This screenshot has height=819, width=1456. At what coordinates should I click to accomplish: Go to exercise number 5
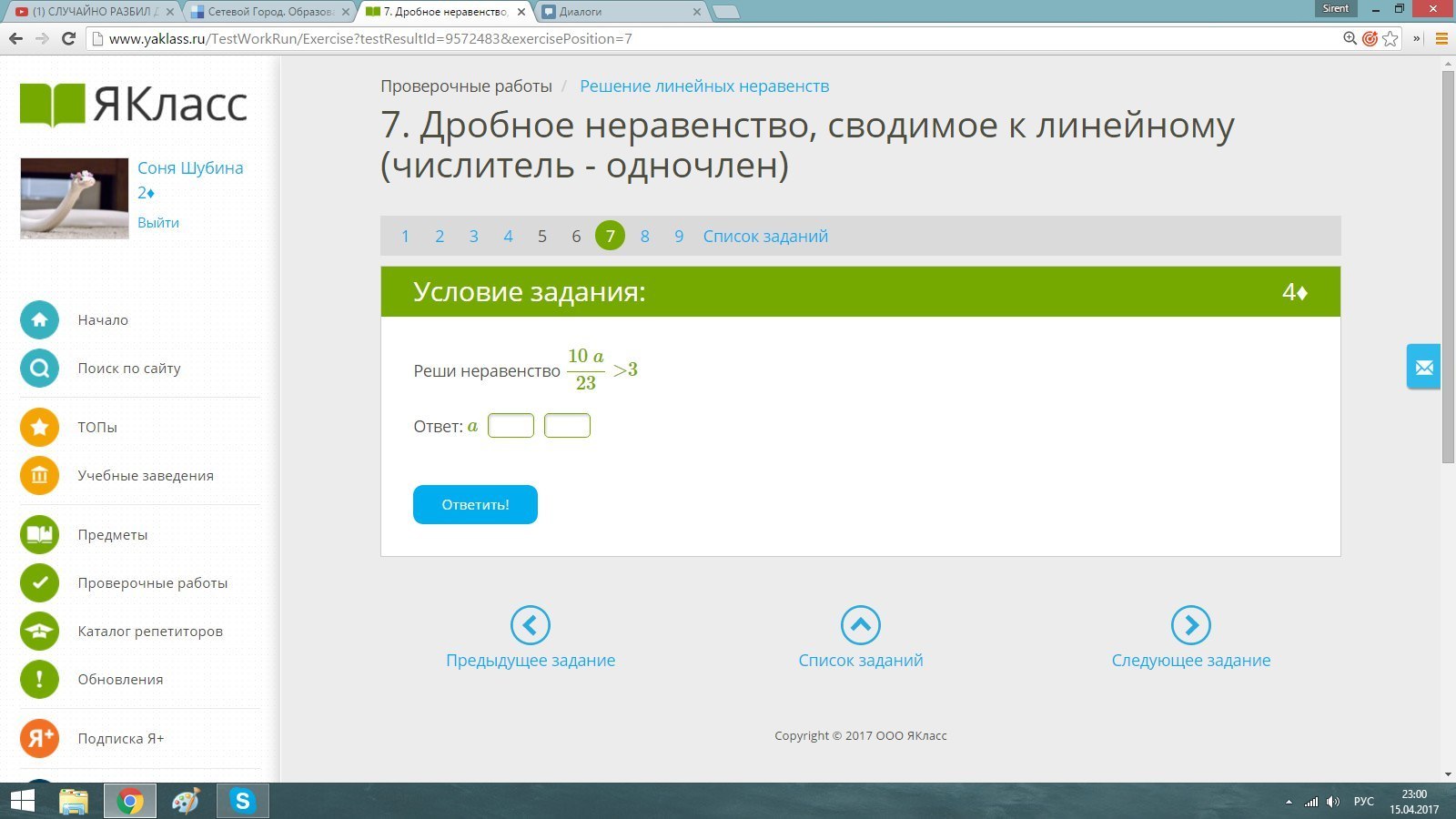point(541,237)
